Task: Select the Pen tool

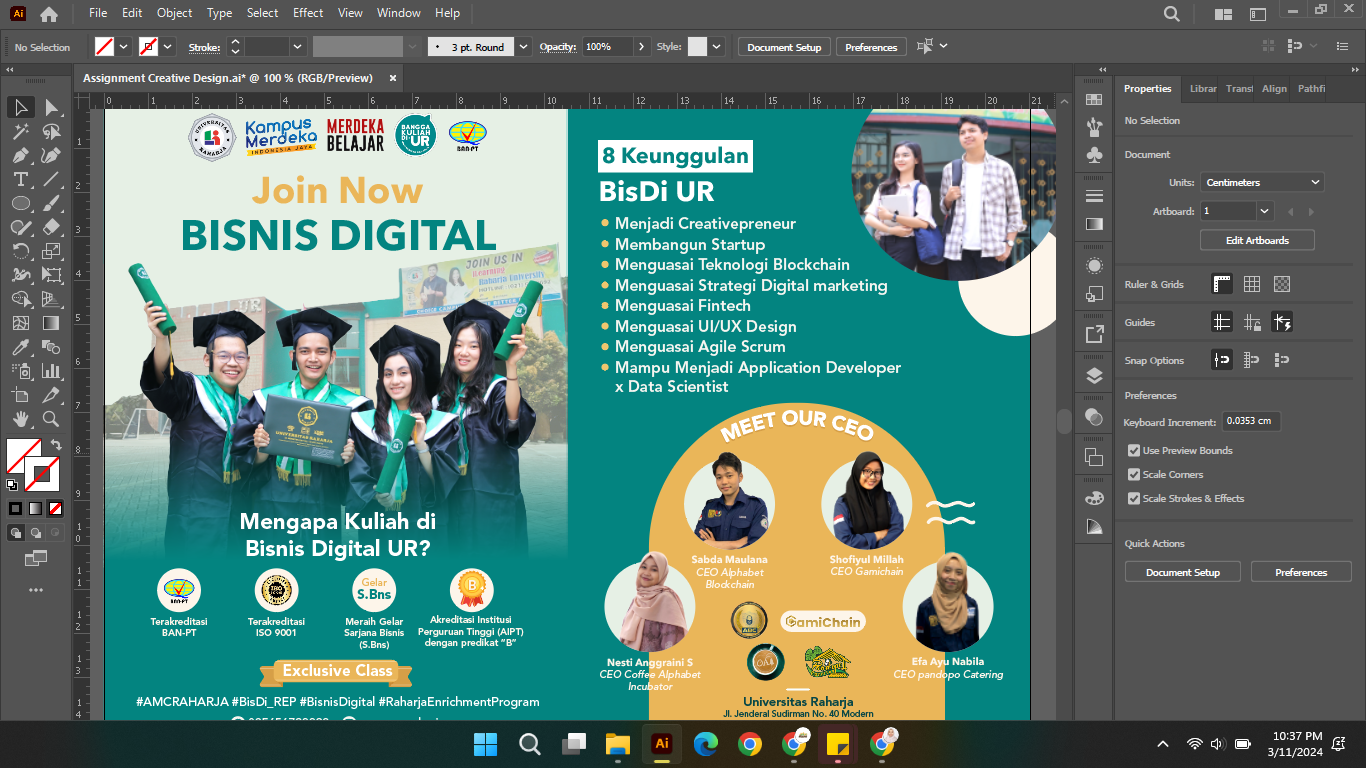Action: (x=20, y=155)
